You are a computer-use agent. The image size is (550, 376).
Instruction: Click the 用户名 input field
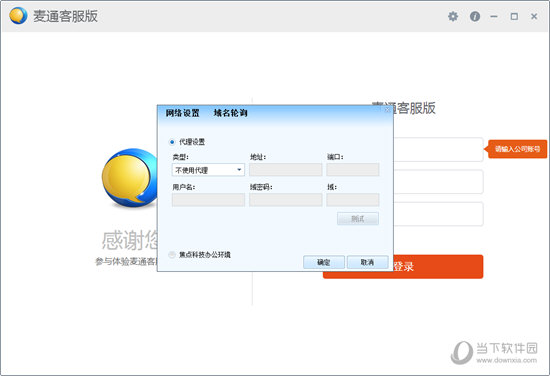click(x=208, y=200)
